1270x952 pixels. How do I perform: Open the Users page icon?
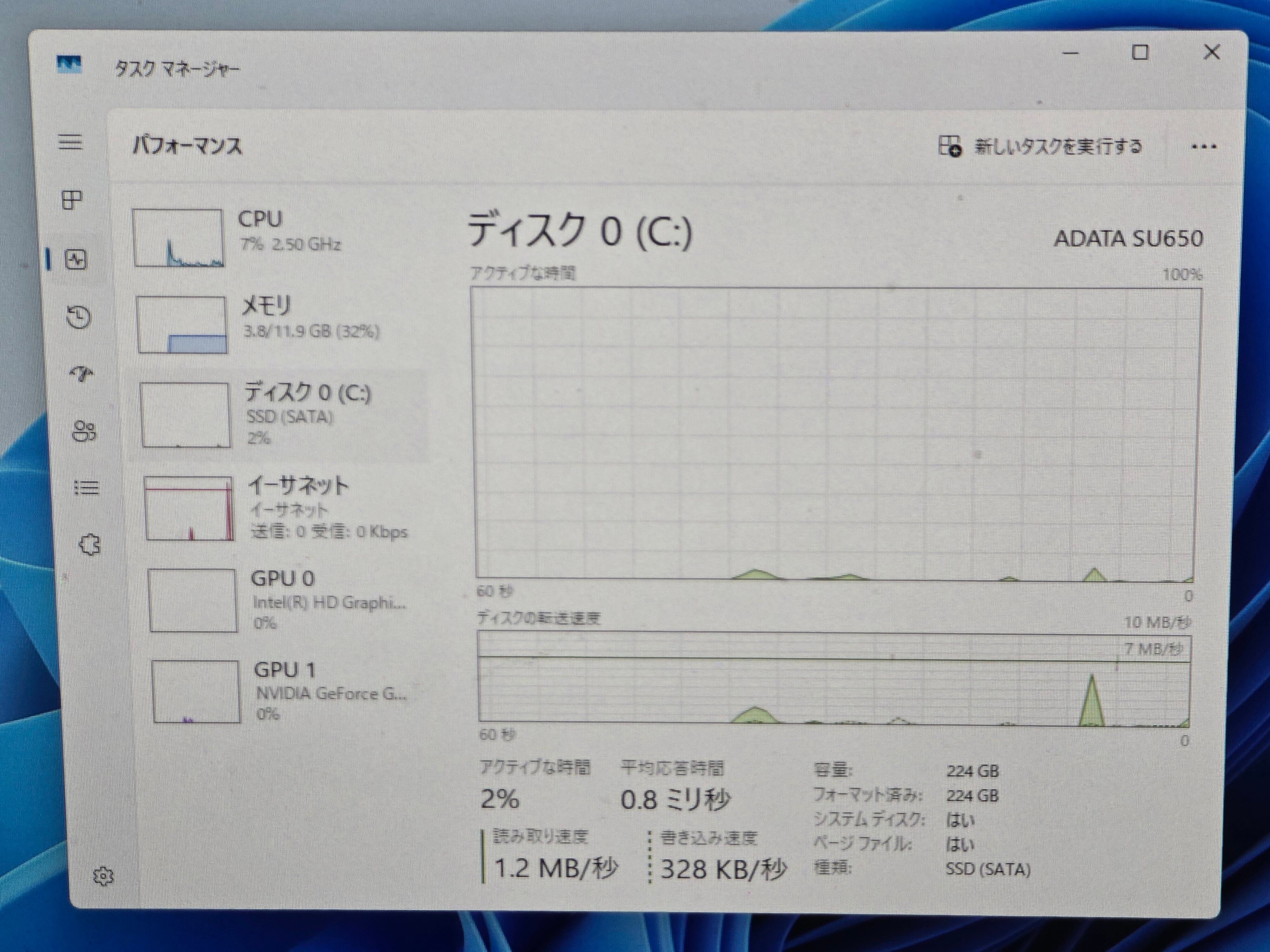[84, 431]
